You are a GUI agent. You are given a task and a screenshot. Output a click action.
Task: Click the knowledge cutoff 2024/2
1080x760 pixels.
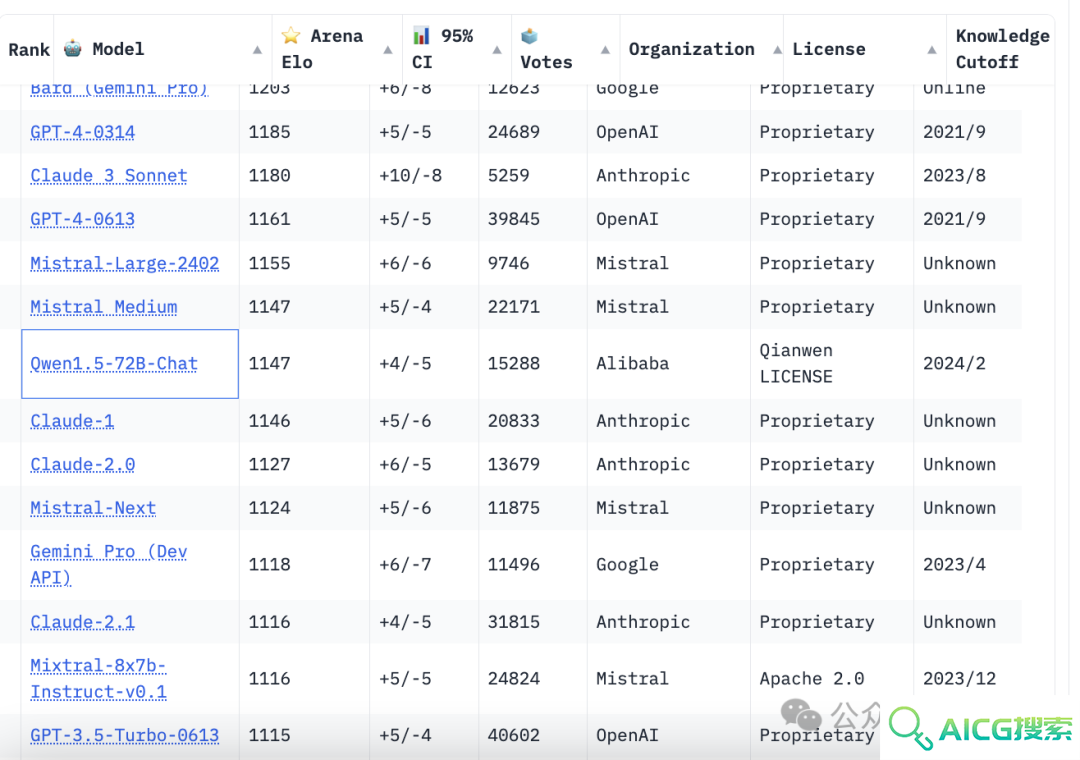(954, 364)
